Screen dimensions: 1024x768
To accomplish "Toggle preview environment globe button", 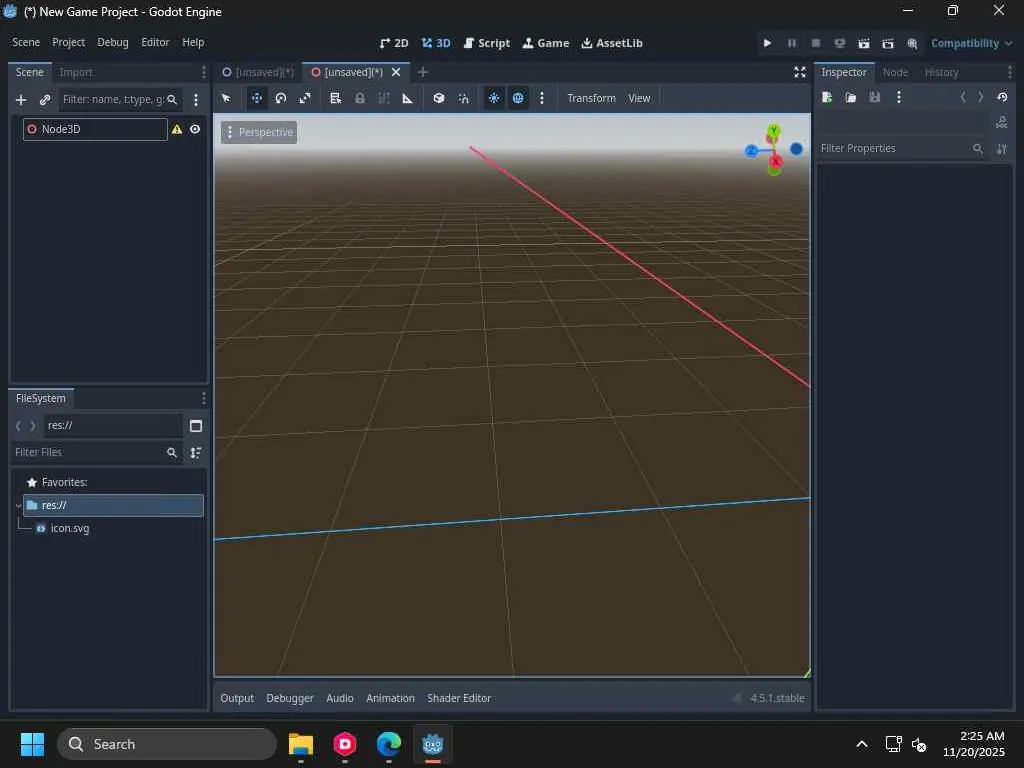I will (518, 98).
